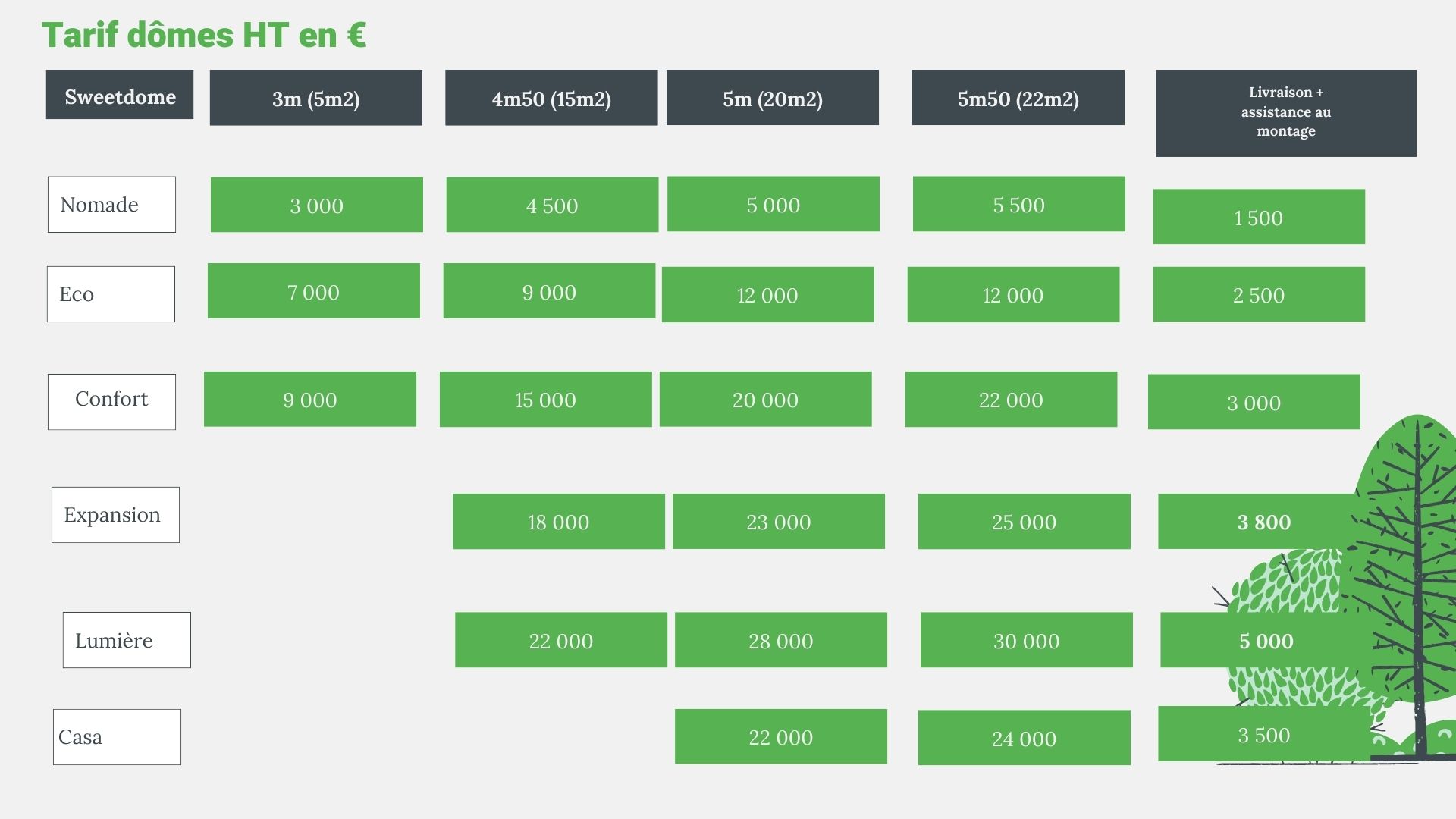Viewport: 1456px width, 819px height.
Task: Click the Casa row label
Action: (x=117, y=737)
